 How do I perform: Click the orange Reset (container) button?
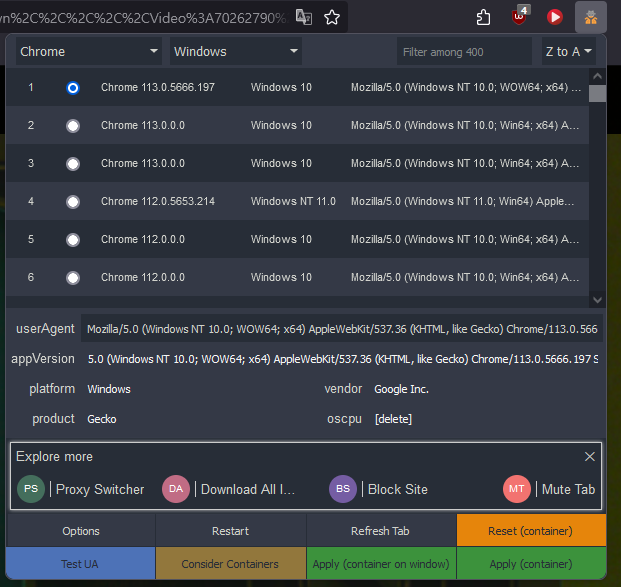point(531,531)
